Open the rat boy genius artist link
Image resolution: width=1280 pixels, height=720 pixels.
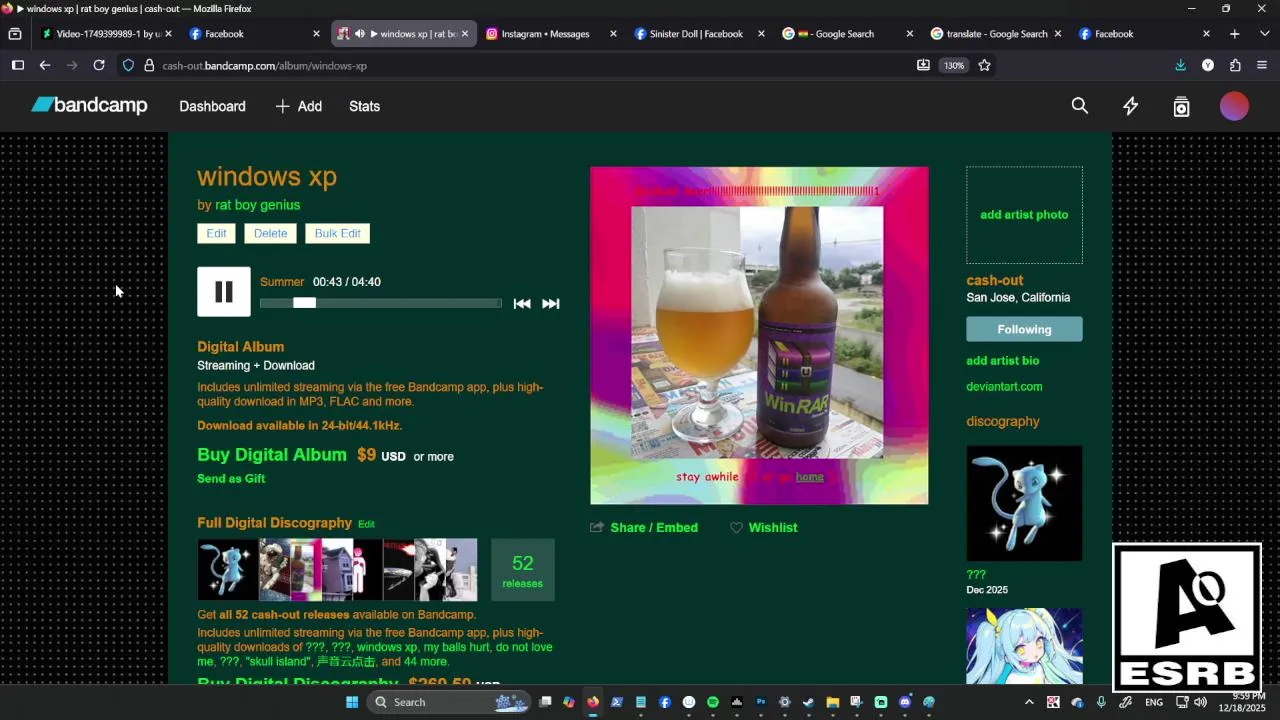(x=257, y=205)
